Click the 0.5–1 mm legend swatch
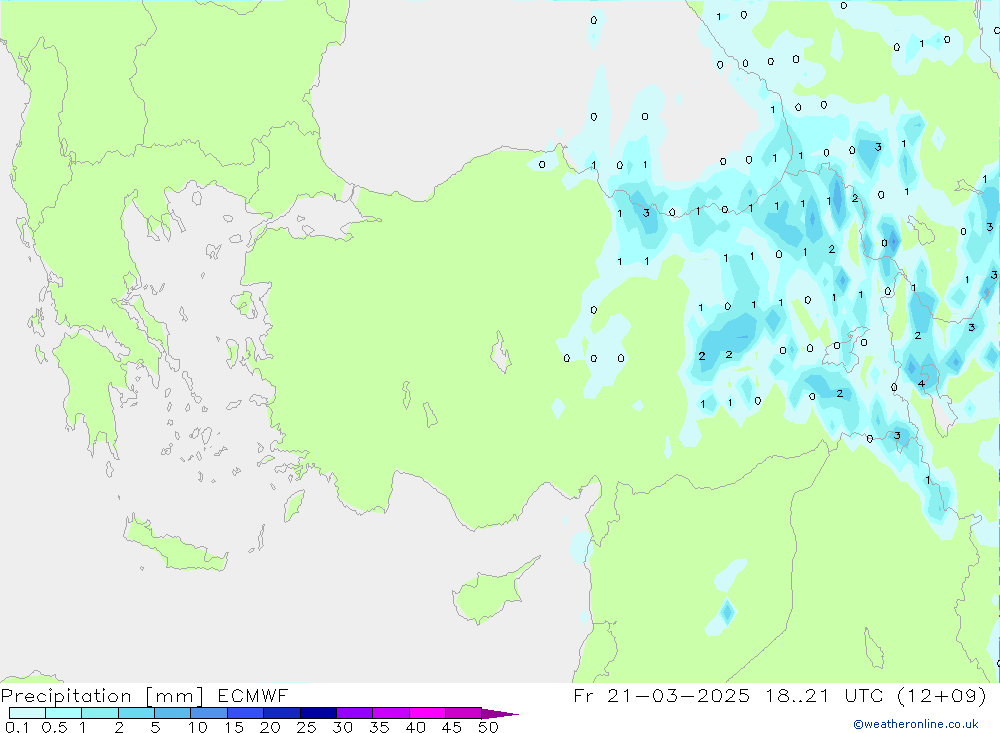Image resolution: width=1000 pixels, height=733 pixels. click(64, 713)
